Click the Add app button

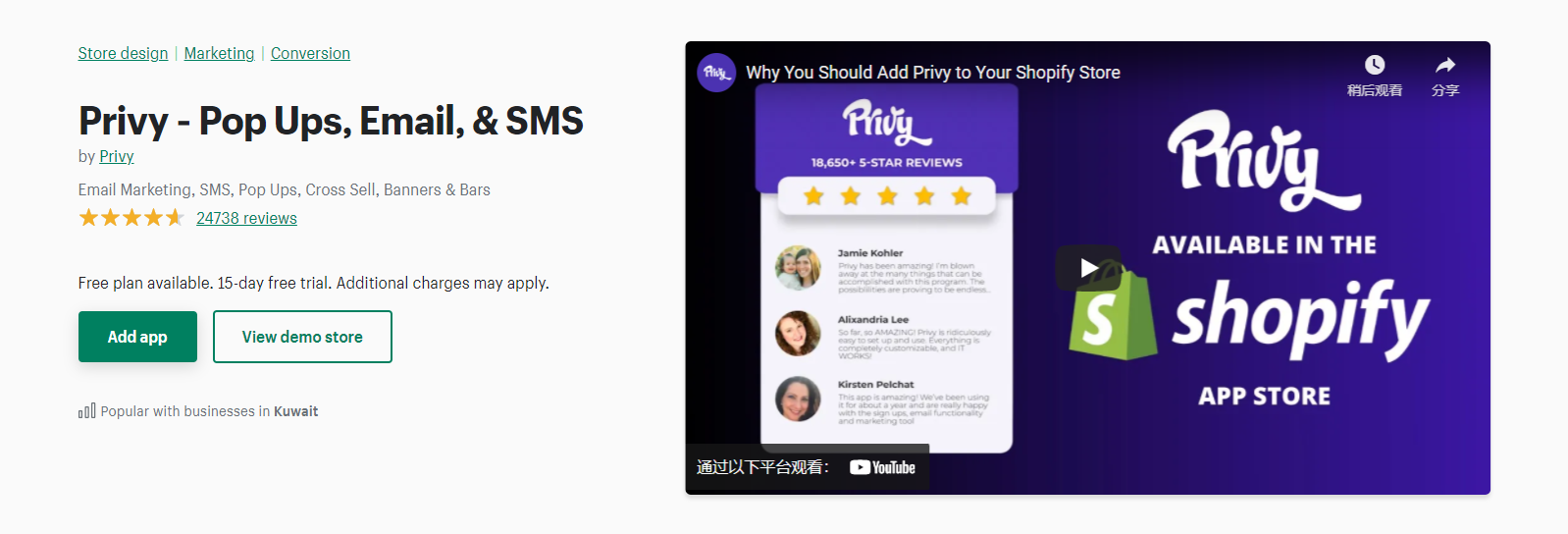coord(137,337)
